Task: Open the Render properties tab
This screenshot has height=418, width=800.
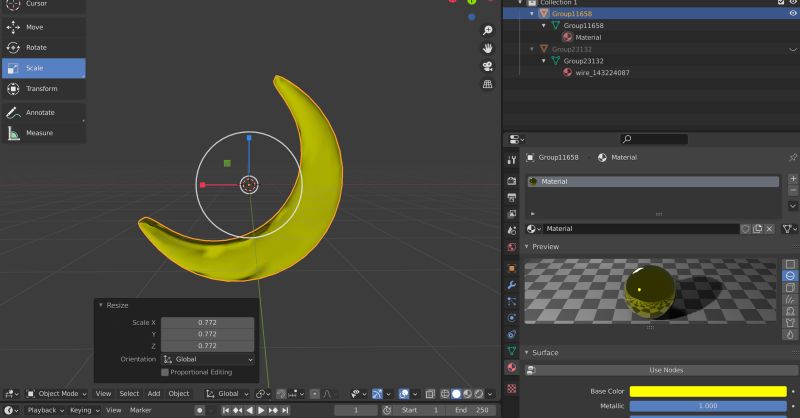Action: pos(512,181)
